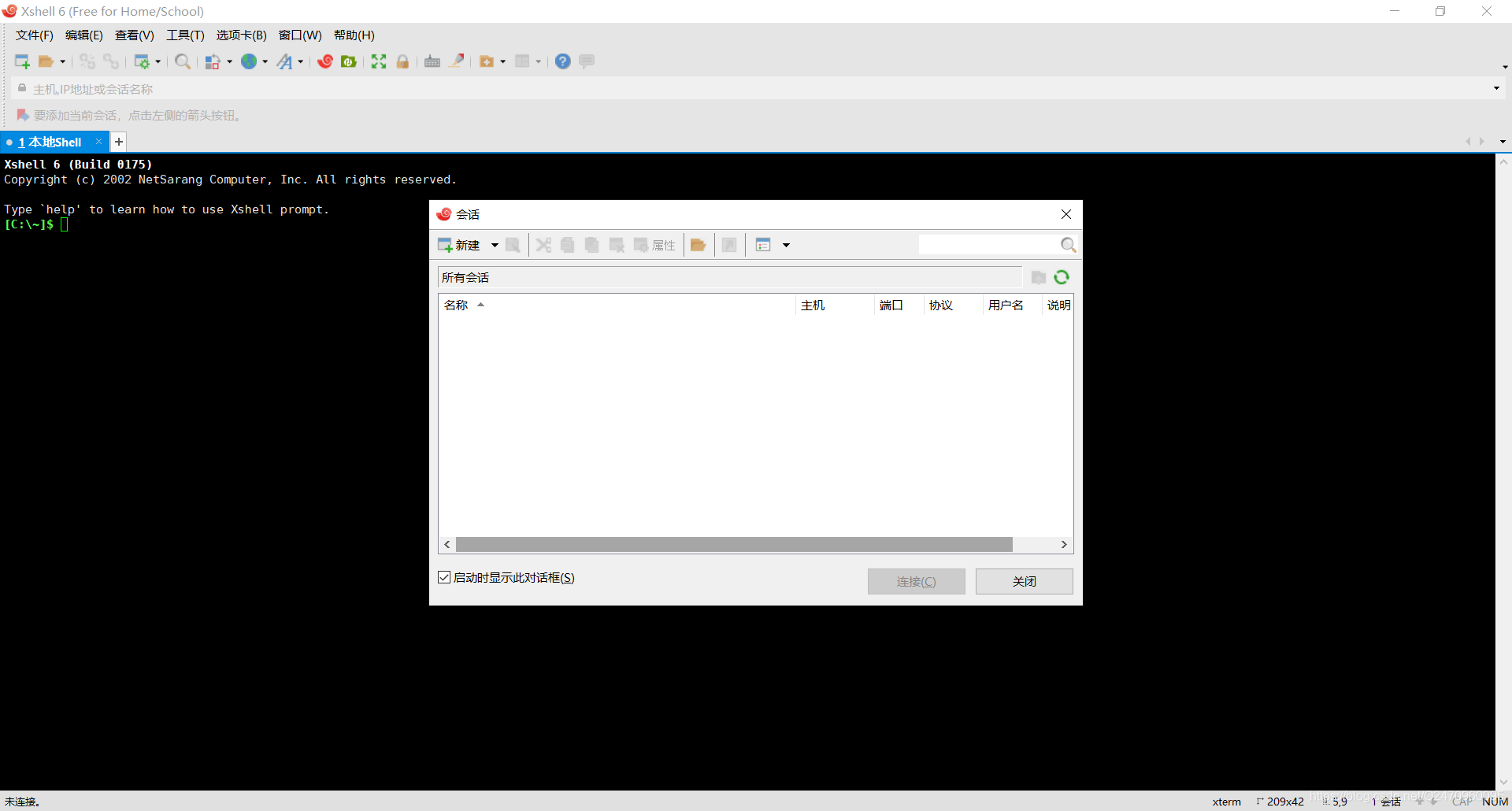The width and height of the screenshot is (1512, 811).
Task: Expand the view mode dropdown in sessions dialog
Action: (786, 245)
